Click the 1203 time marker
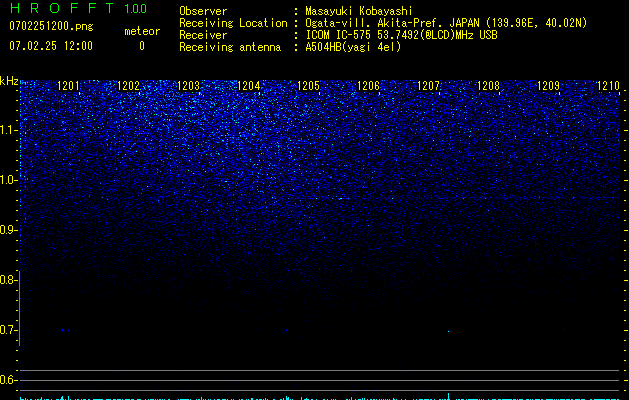Viewport: 629px width, 400px height. (x=188, y=86)
